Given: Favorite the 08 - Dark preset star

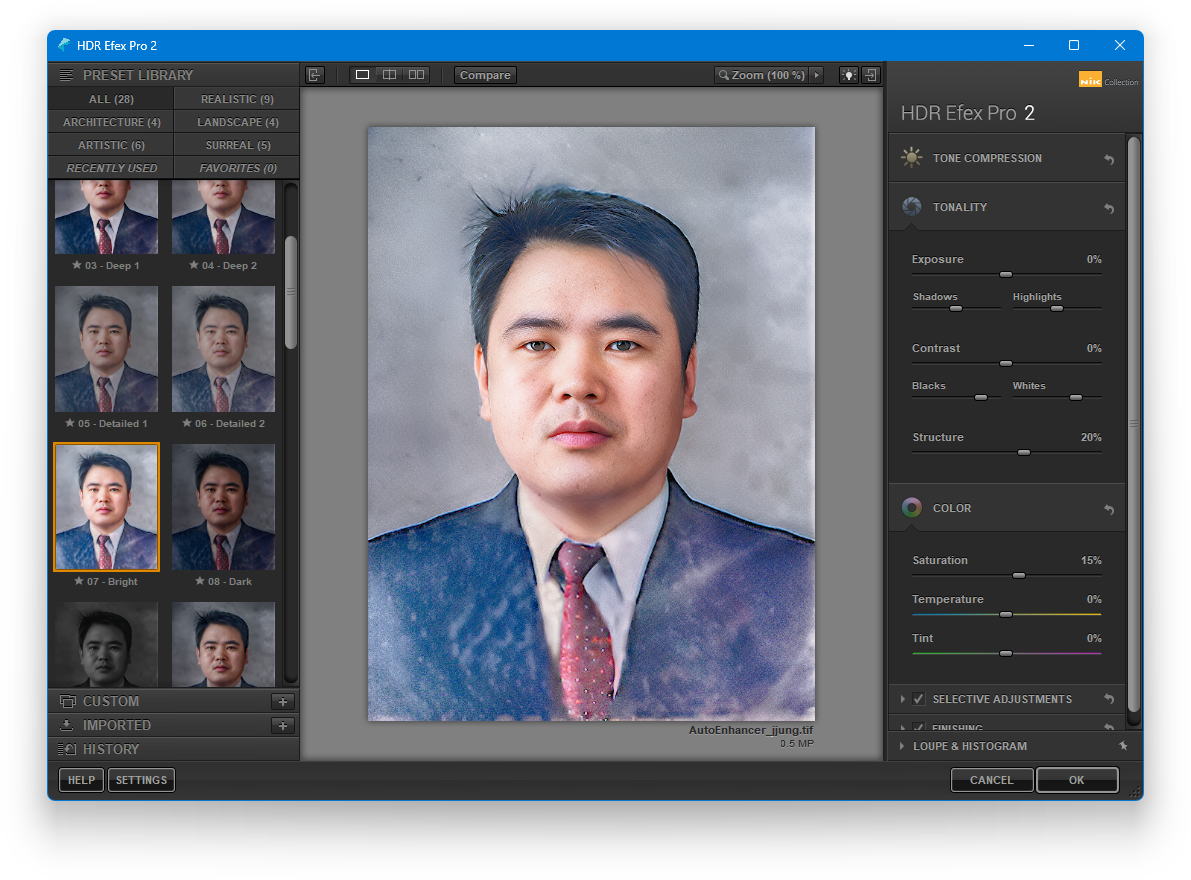Looking at the screenshot, I should click(x=200, y=581).
